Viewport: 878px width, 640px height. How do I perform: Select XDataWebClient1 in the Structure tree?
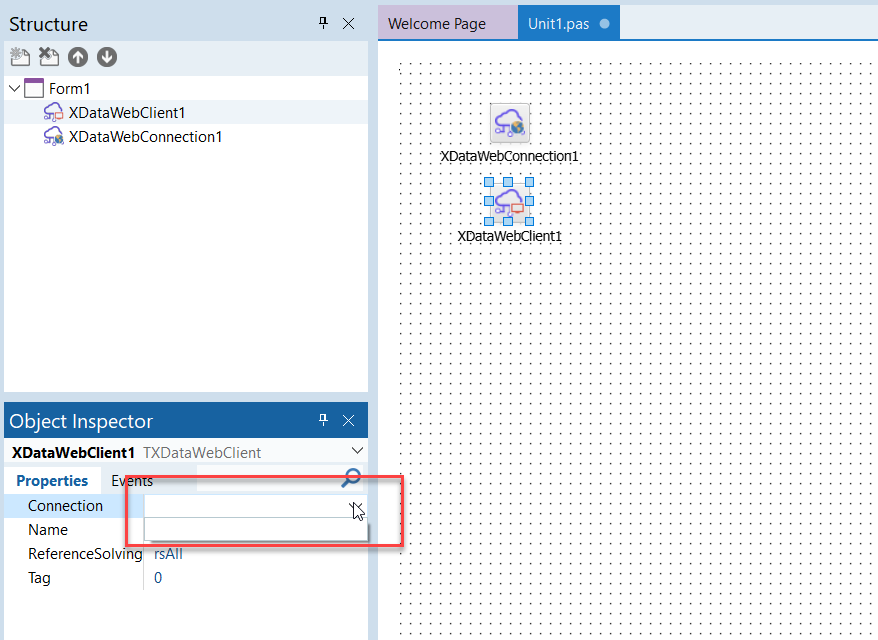(127, 113)
